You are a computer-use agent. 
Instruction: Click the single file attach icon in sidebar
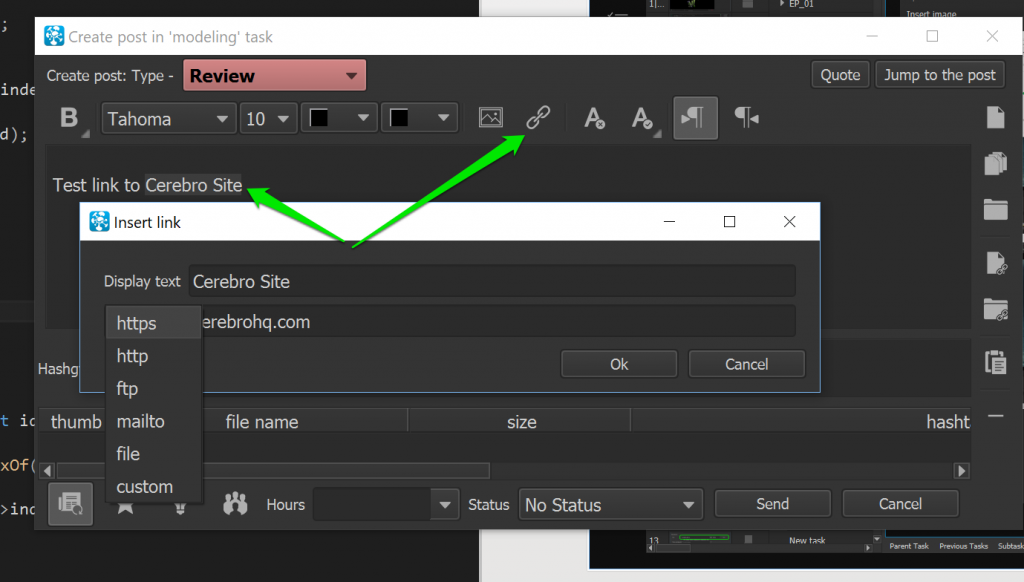pyautogui.click(x=995, y=118)
